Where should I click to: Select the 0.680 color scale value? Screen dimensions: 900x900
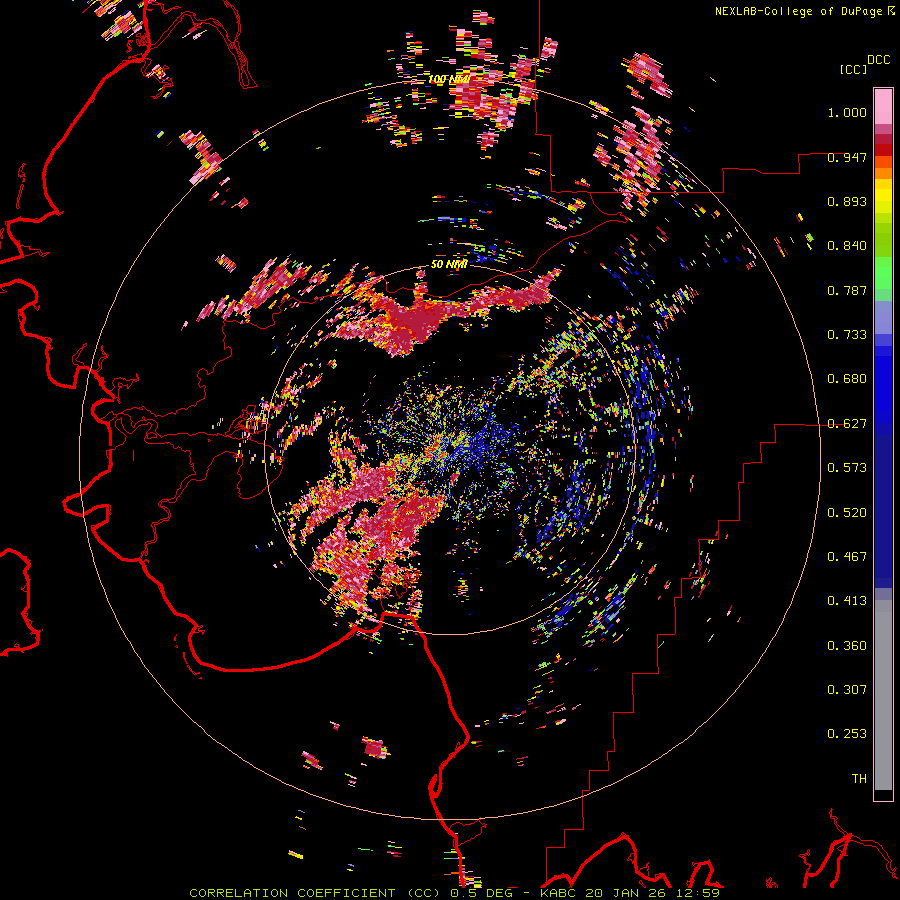coord(847,379)
